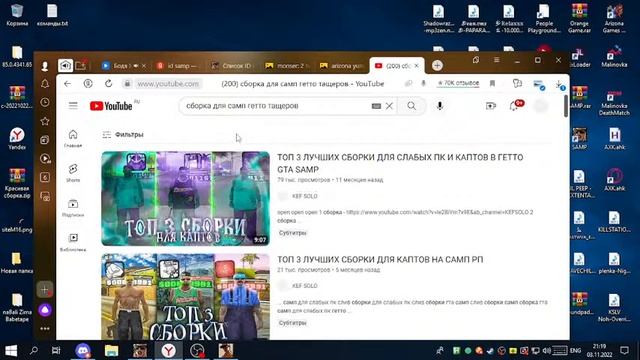The image size is (640, 360).
Task: Select Yandex shortcut on the desktop
Action: 17,138
